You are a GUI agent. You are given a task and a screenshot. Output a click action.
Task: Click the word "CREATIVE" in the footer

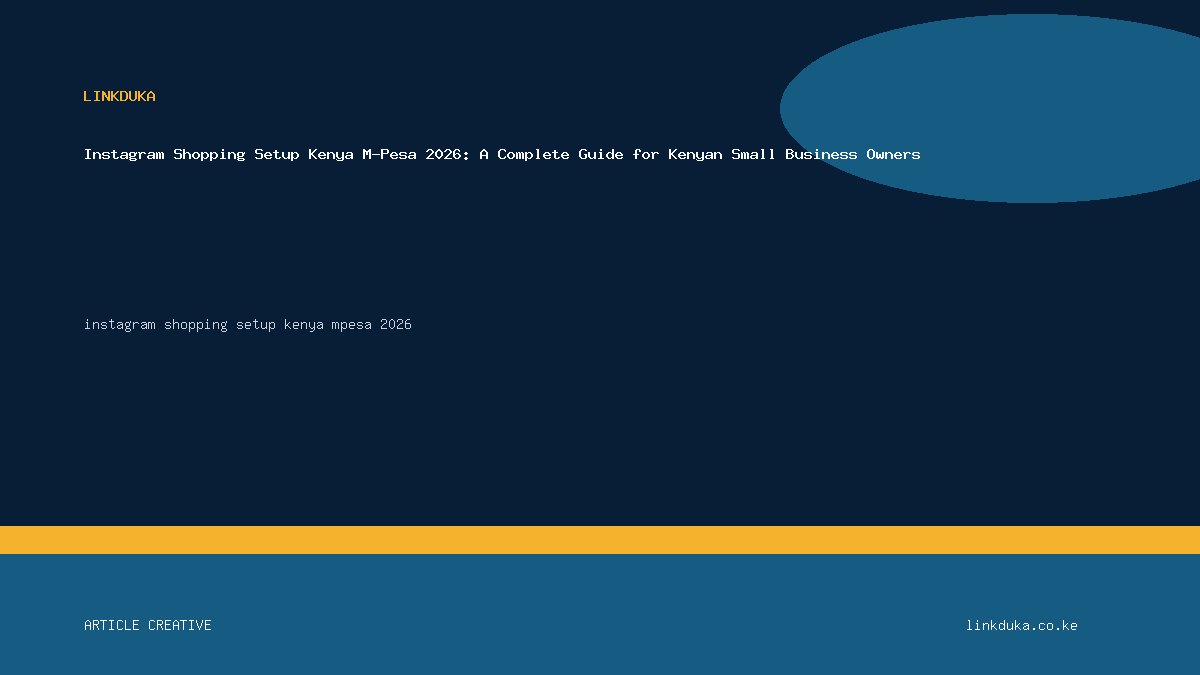click(180, 625)
